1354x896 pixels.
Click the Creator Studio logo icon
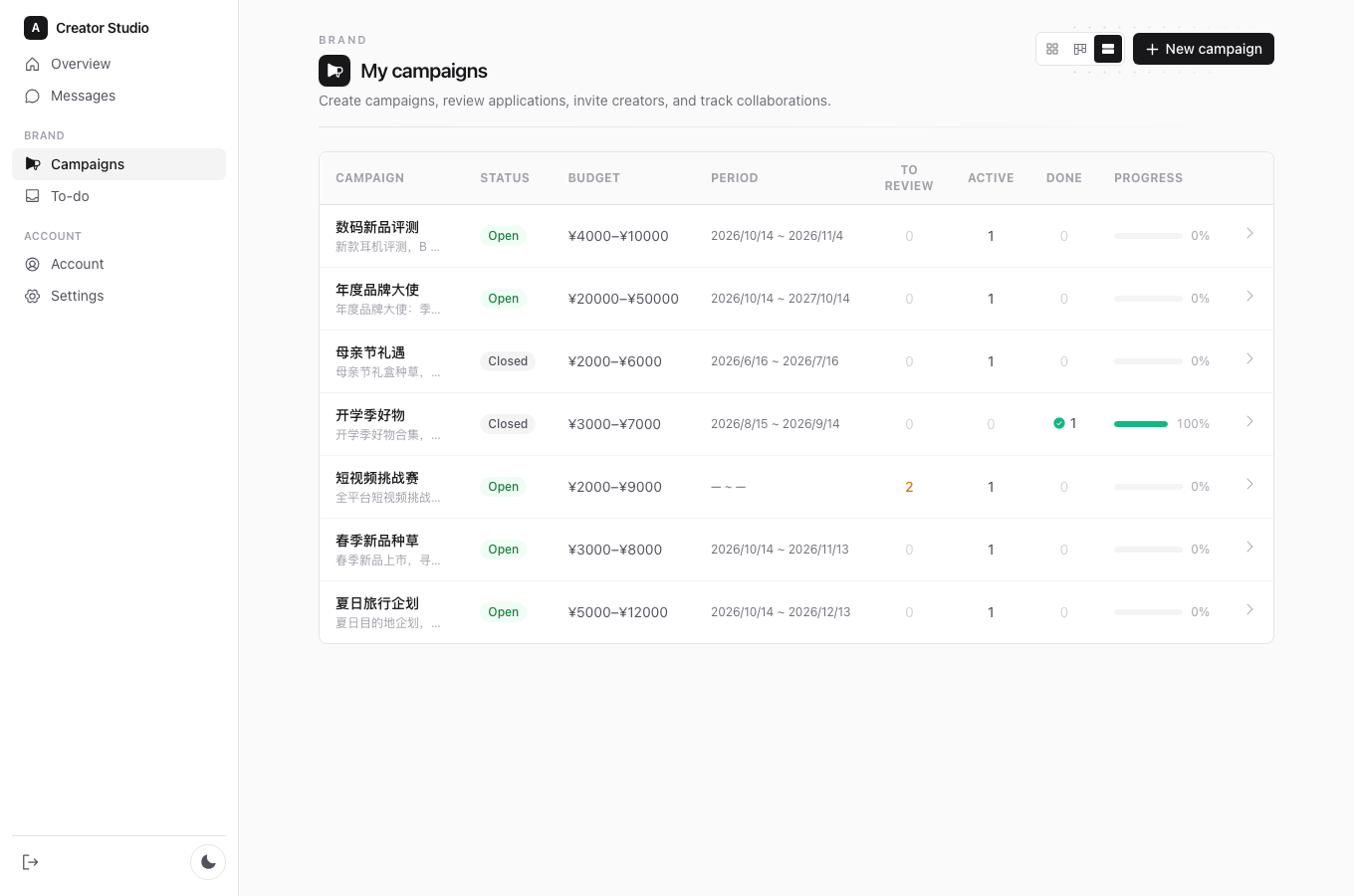pos(36,28)
